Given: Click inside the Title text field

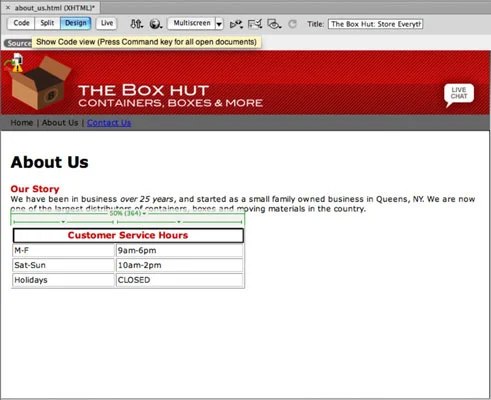Looking at the screenshot, I should pos(376,24).
